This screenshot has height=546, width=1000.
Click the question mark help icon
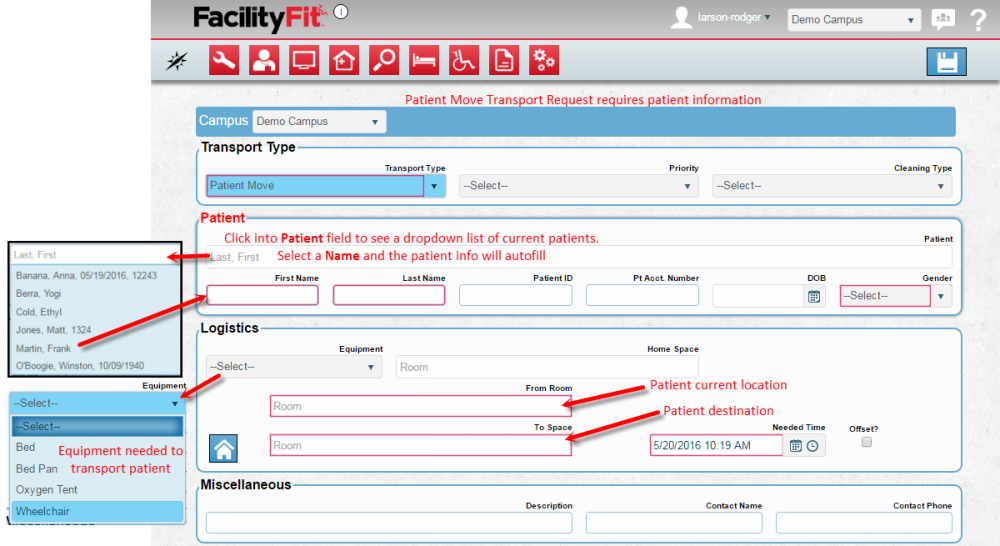(x=978, y=19)
